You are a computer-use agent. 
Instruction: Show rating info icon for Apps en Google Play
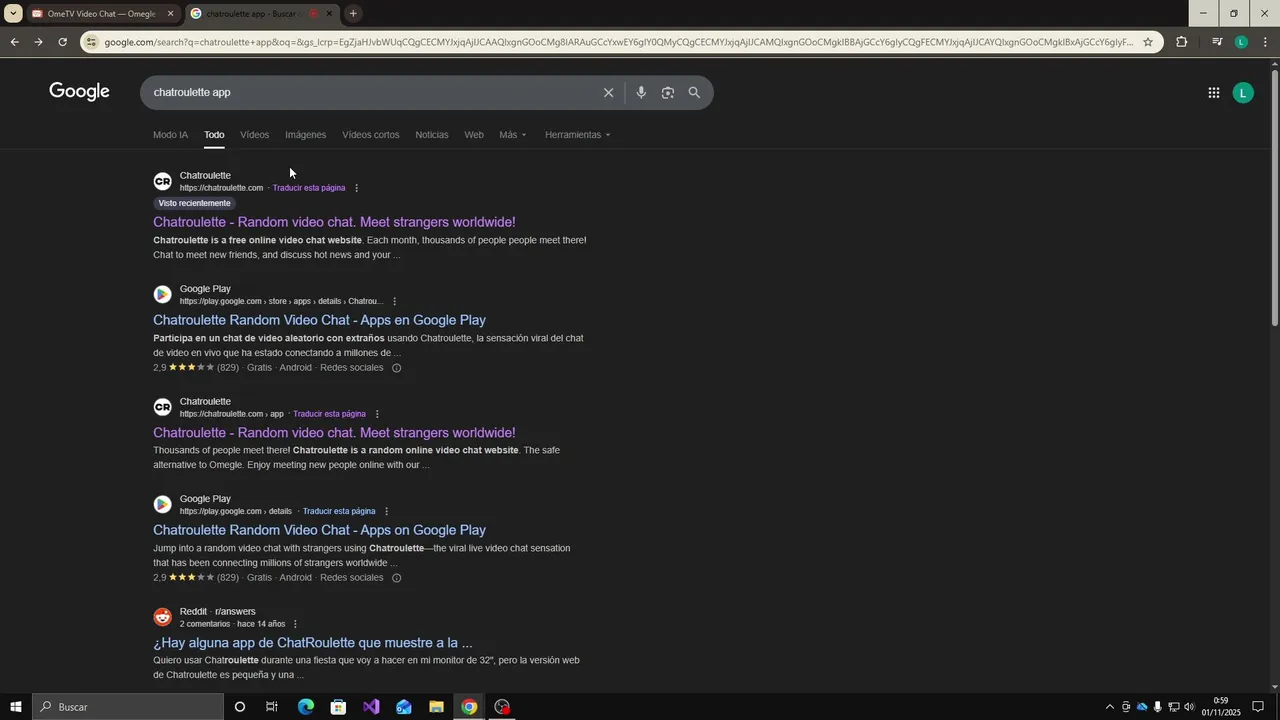click(x=397, y=368)
